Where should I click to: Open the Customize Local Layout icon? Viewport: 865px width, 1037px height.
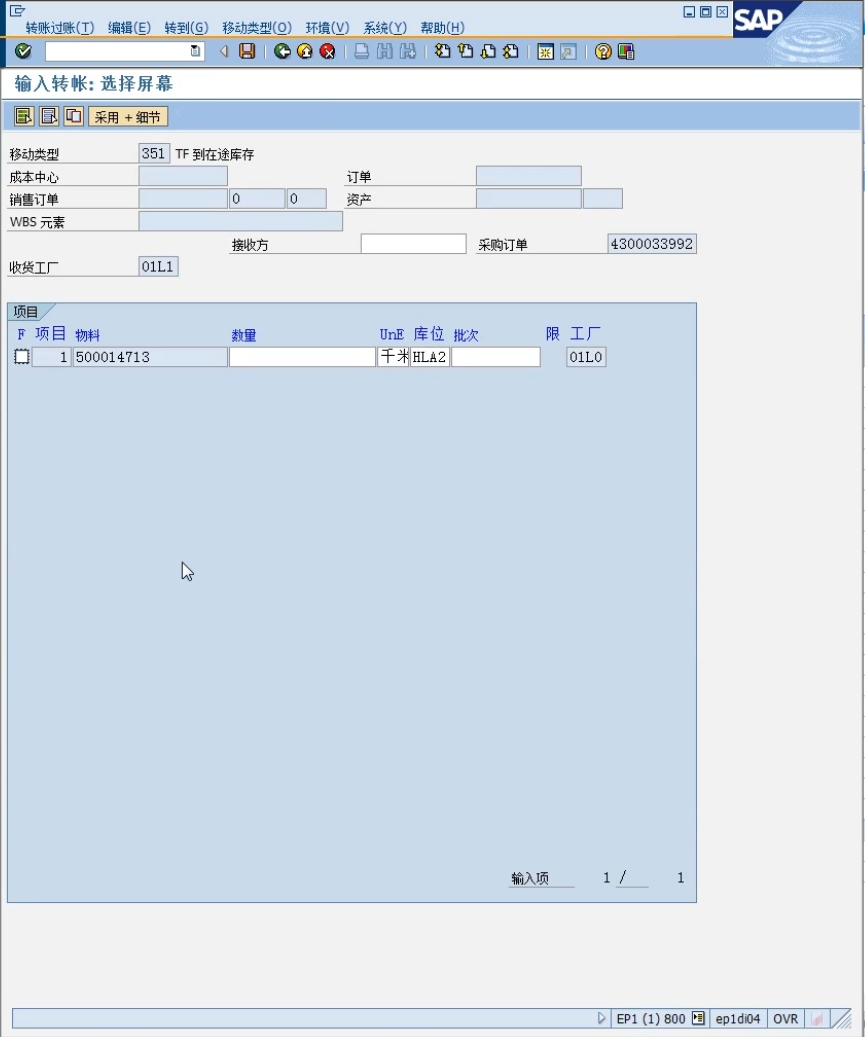point(626,52)
